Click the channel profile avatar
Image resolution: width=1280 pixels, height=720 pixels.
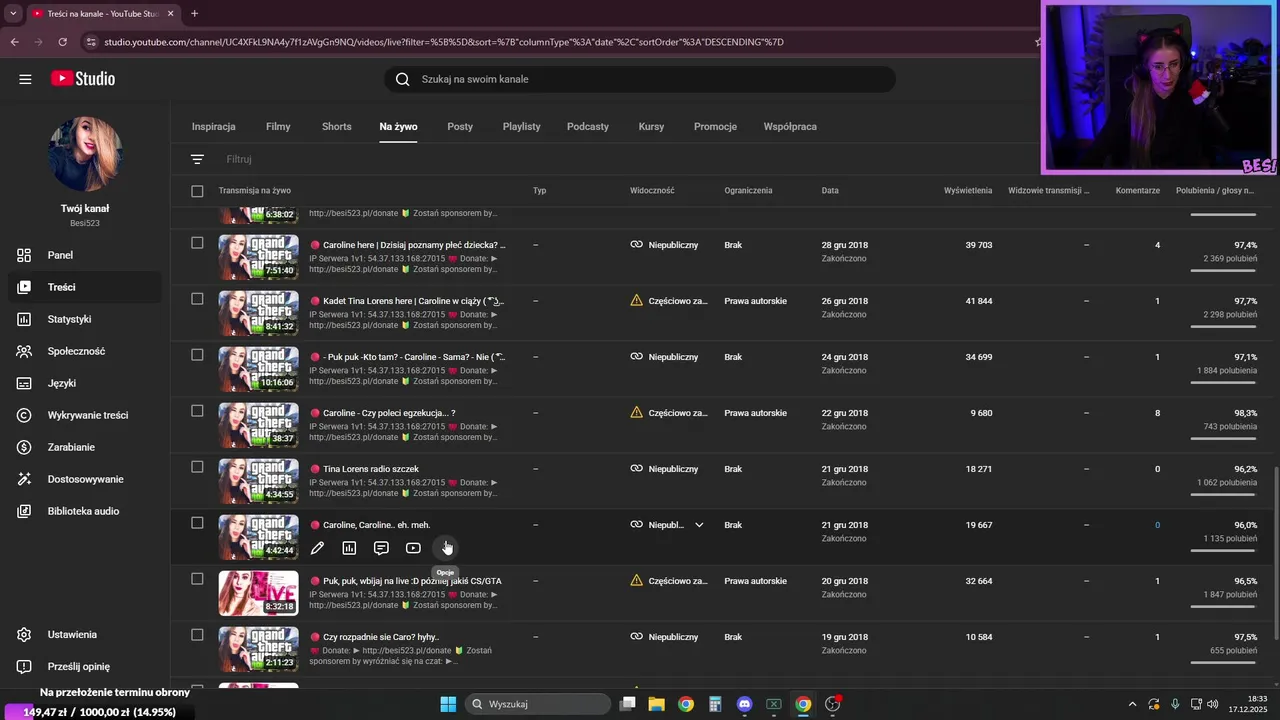pos(85,155)
